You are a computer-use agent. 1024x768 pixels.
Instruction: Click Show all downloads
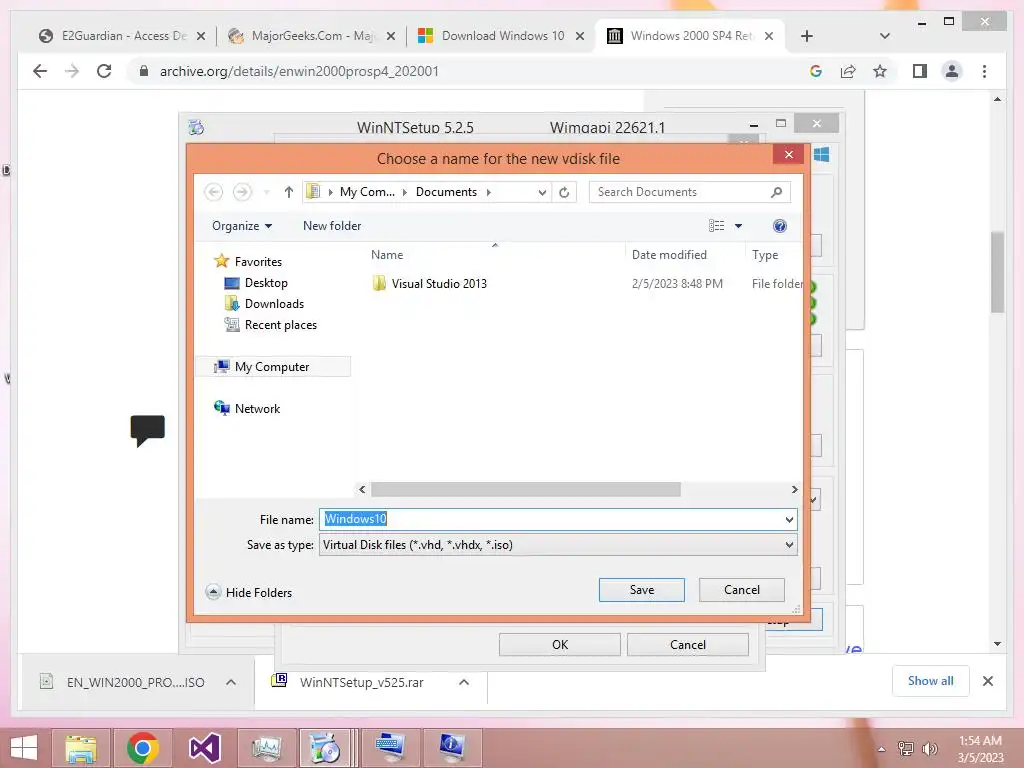[x=930, y=681]
